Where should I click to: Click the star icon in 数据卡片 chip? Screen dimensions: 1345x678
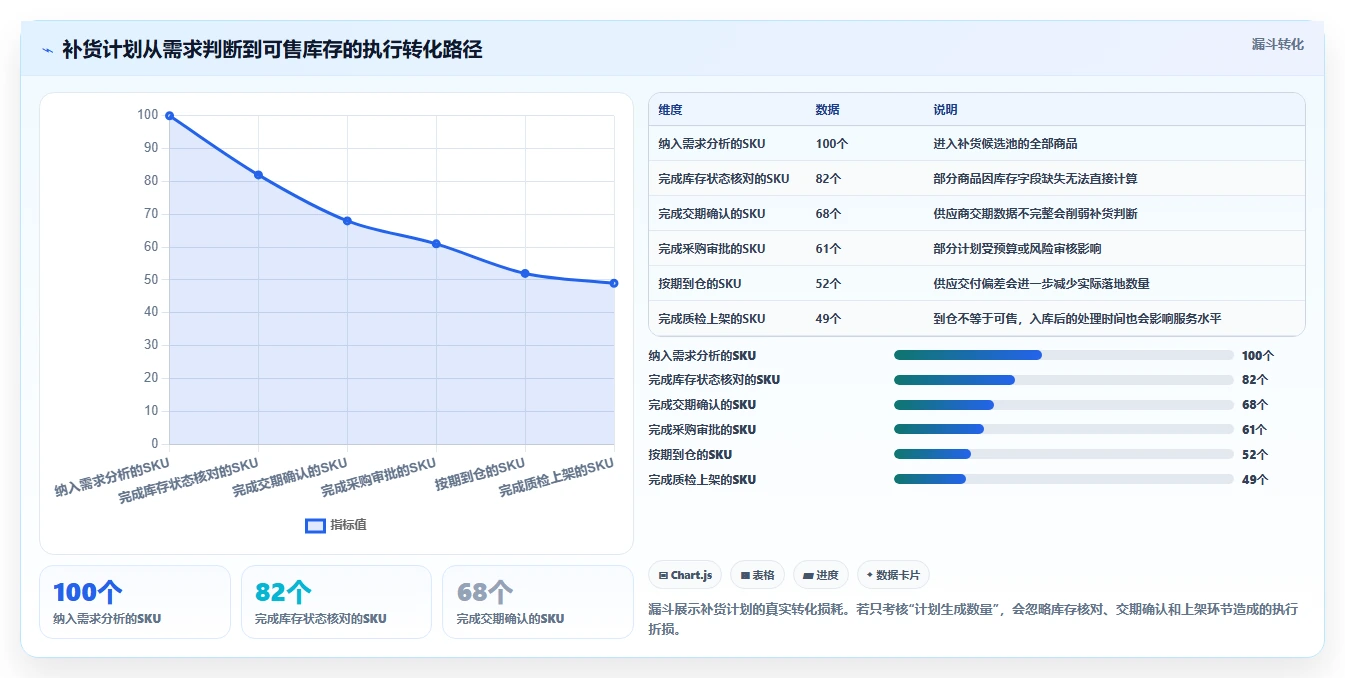tap(870, 575)
